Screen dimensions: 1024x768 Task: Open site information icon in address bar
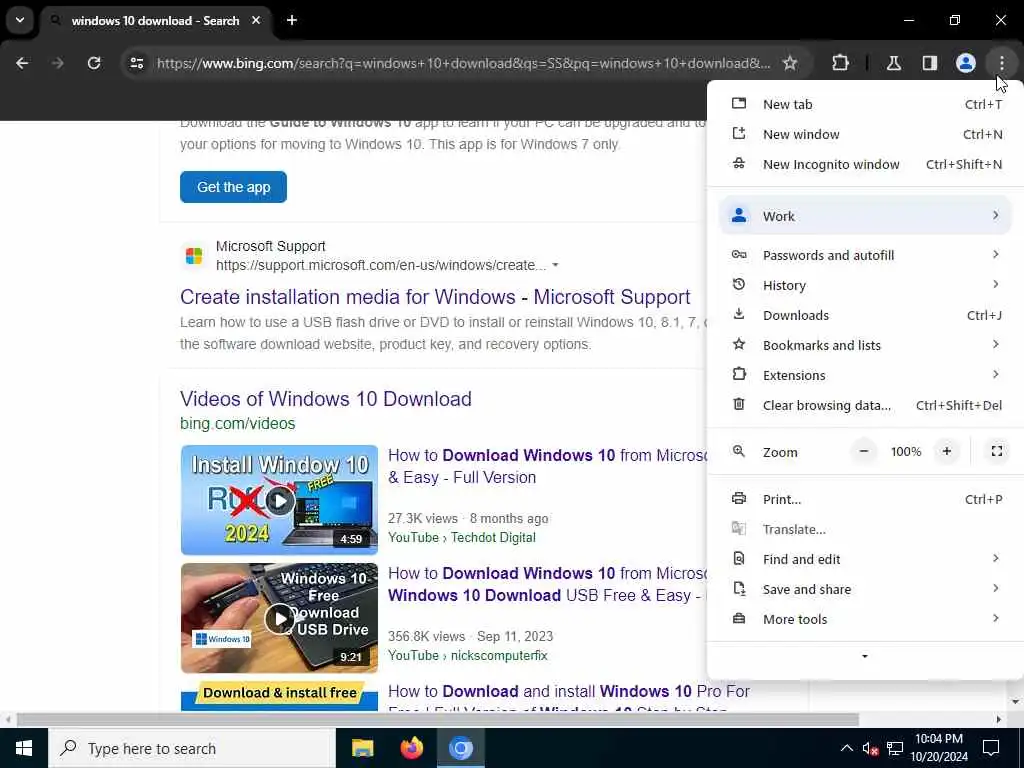pos(136,63)
